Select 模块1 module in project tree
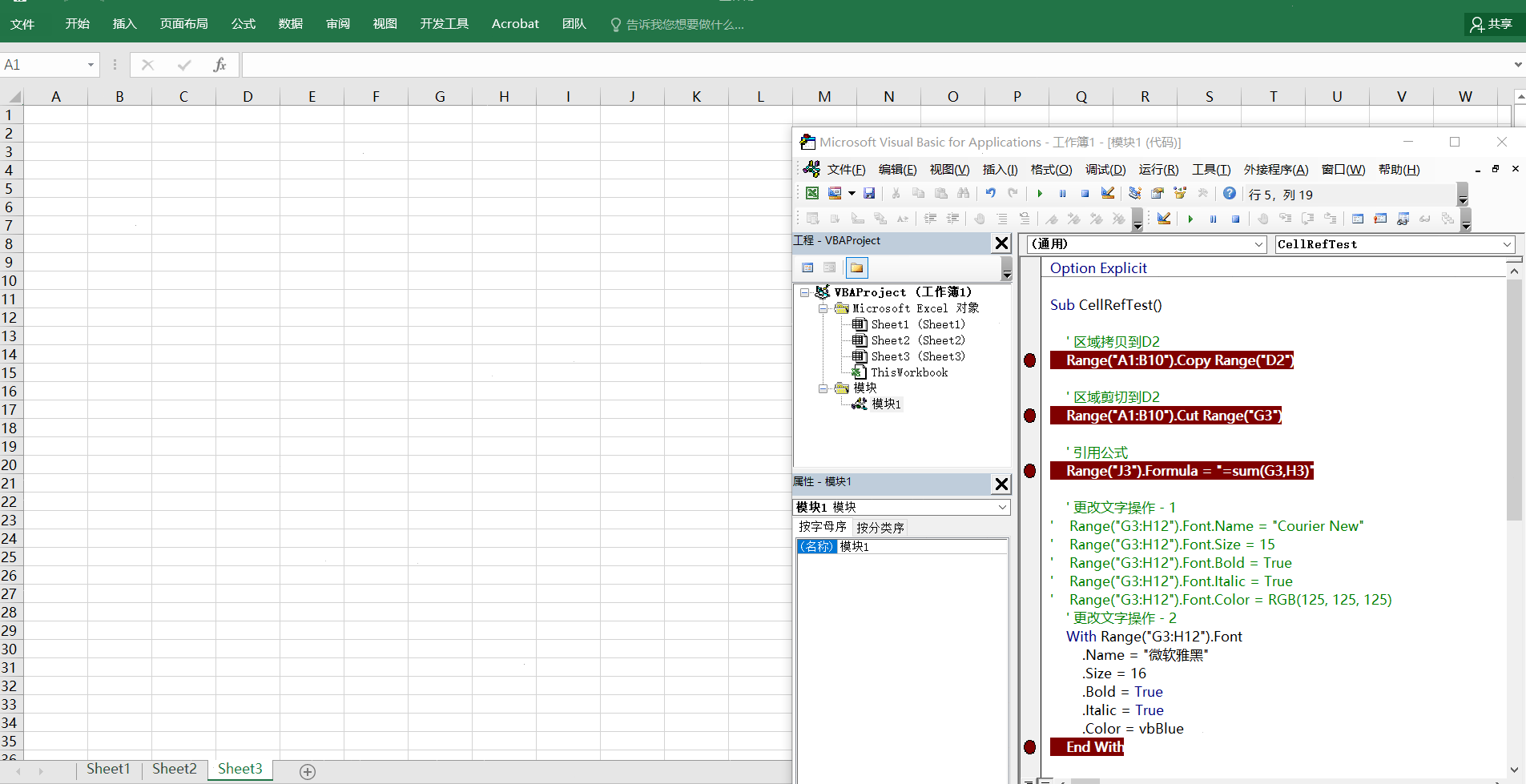The height and width of the screenshot is (784, 1526). (x=886, y=404)
